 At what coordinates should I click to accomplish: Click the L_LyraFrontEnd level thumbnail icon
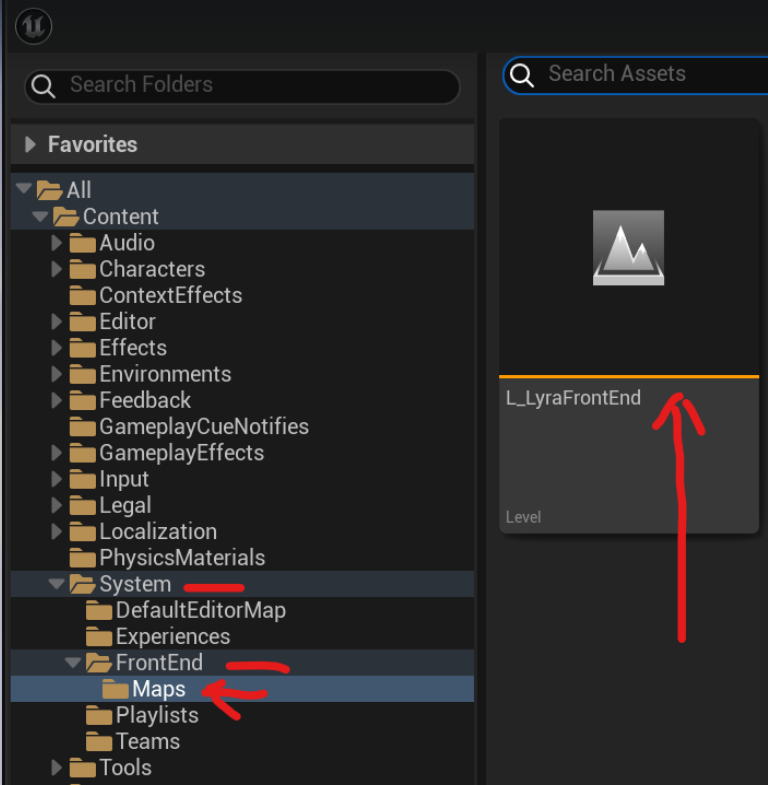628,248
